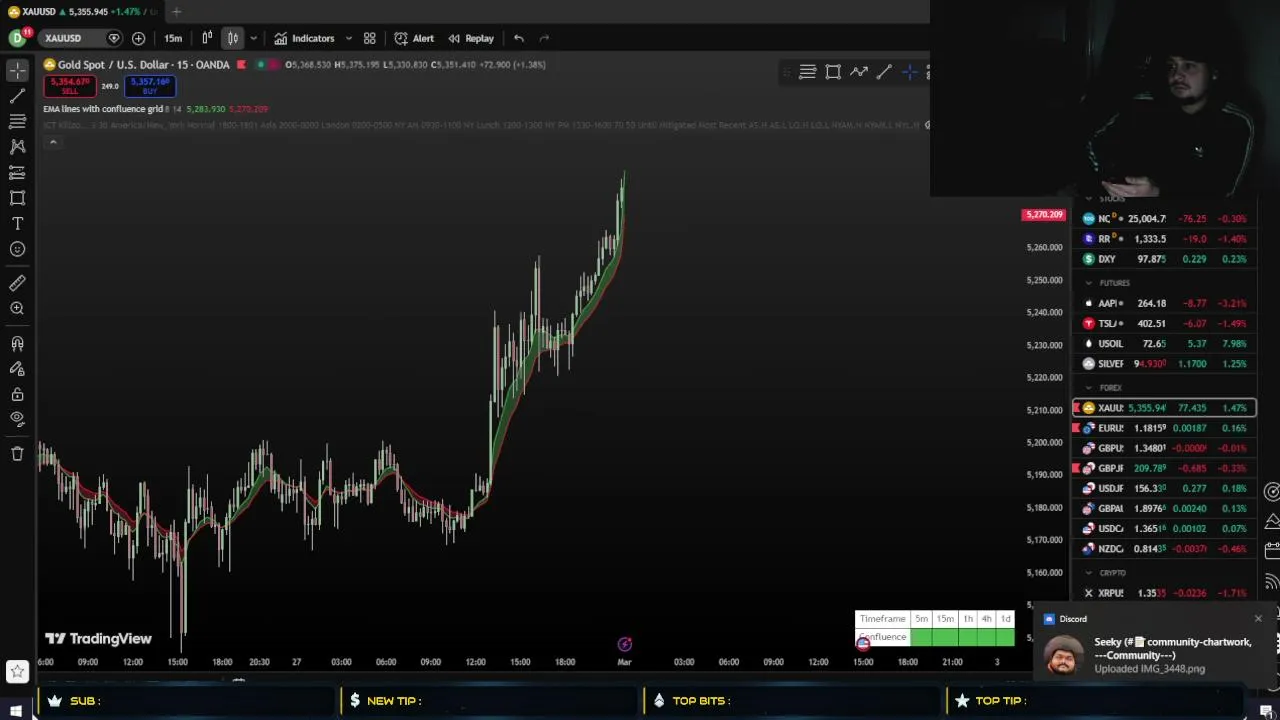Click the 1h confluence column header
The height and width of the screenshot is (720, 1280).
click(x=967, y=619)
